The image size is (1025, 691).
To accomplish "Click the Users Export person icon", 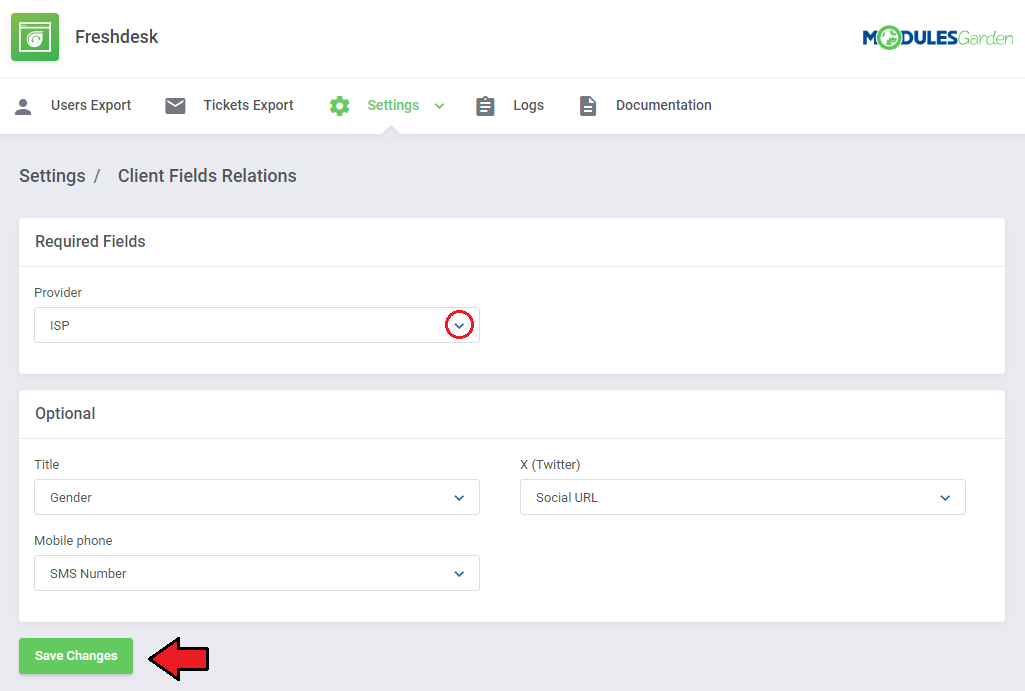I will click(24, 106).
